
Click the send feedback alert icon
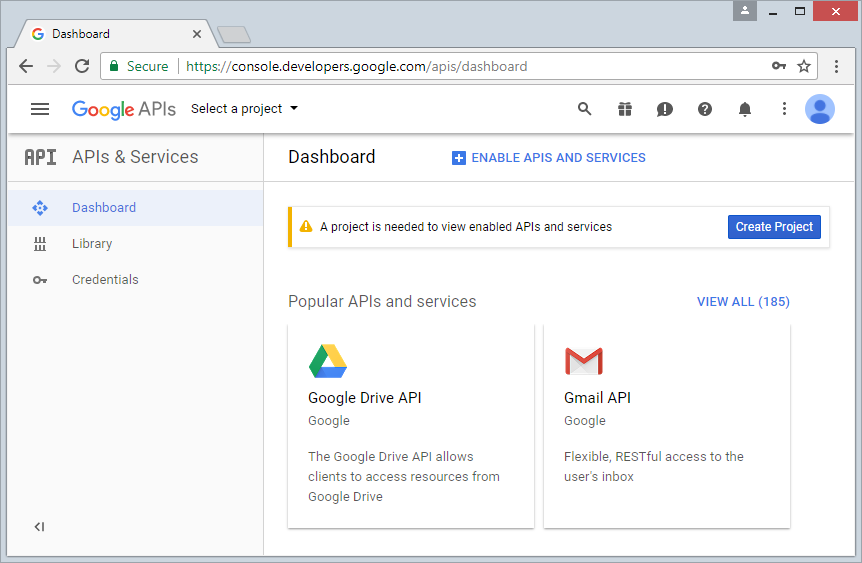(665, 109)
